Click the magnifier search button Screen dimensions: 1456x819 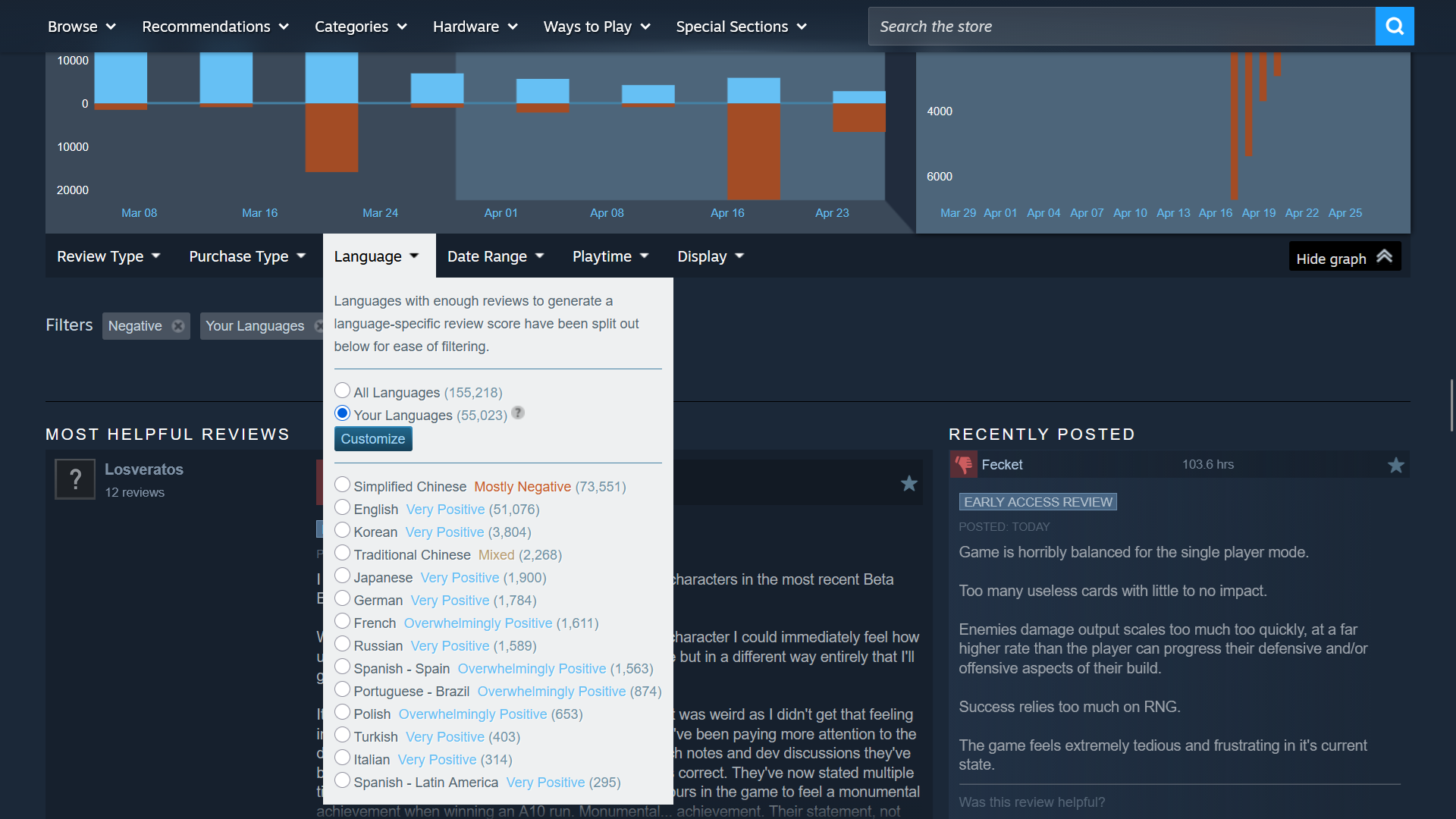point(1394,27)
